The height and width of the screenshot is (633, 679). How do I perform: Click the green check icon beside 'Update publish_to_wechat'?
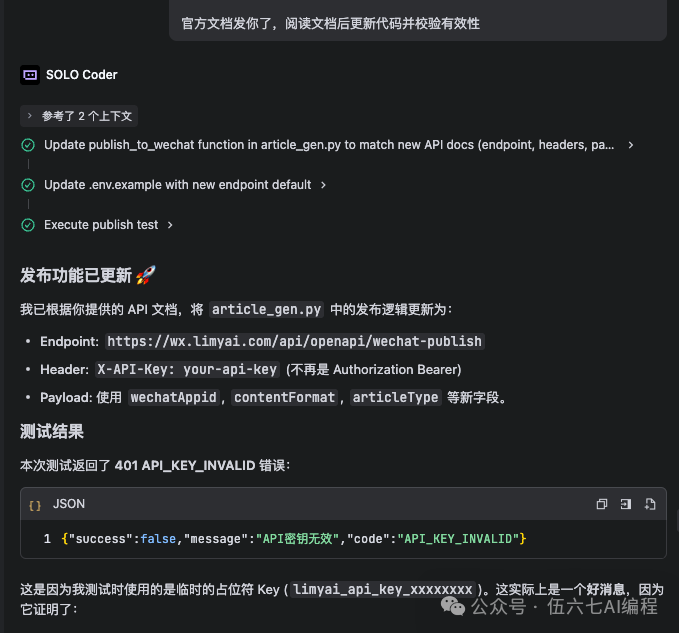(x=28, y=145)
